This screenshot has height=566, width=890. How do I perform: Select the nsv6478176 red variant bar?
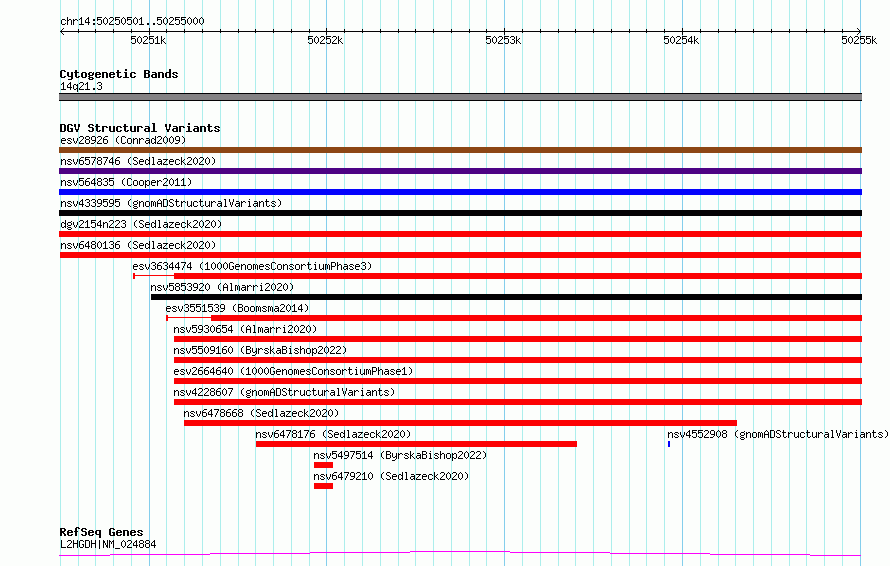(x=416, y=444)
